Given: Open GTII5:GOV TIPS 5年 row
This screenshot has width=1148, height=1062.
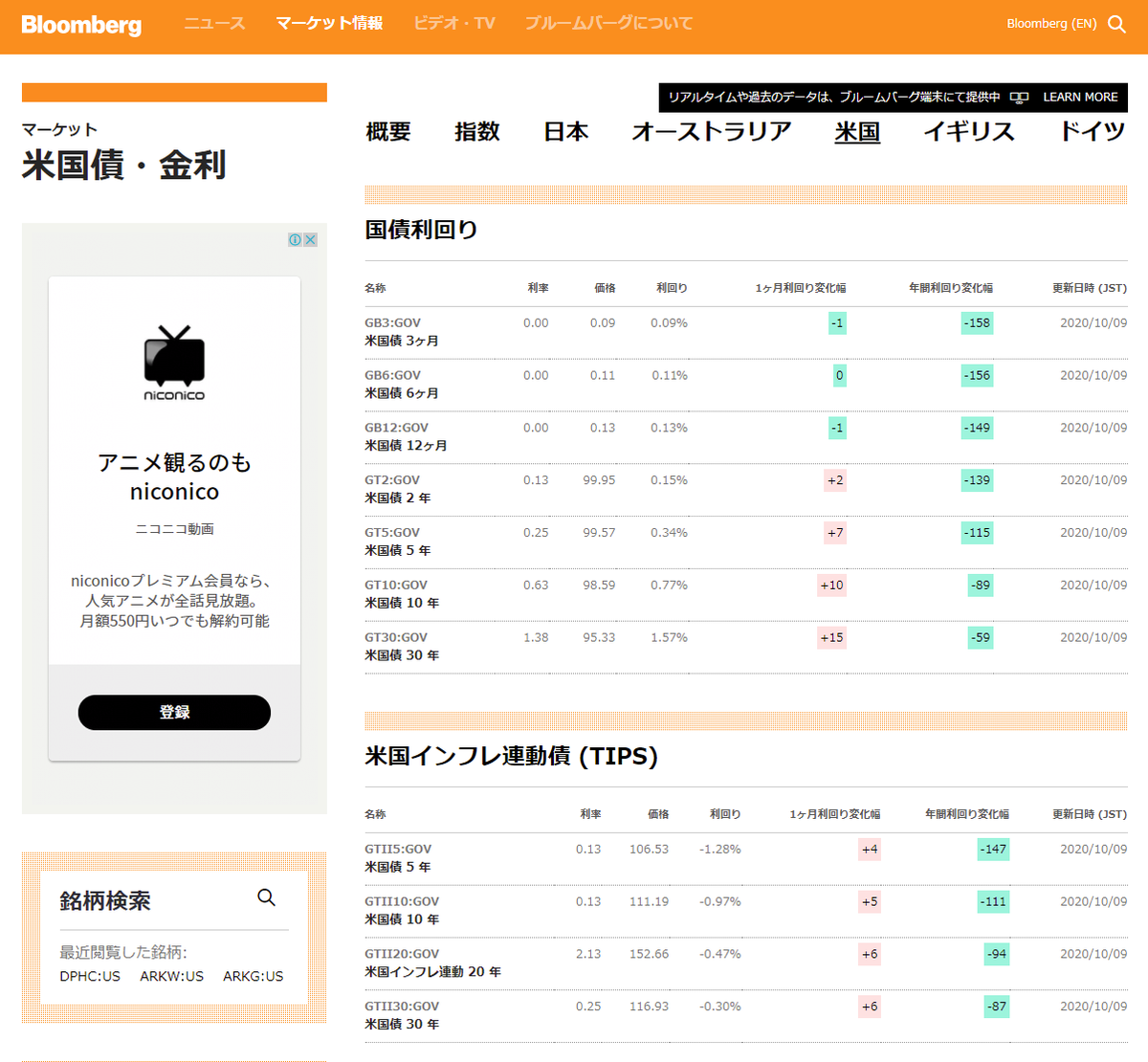Looking at the screenshot, I should [746, 859].
